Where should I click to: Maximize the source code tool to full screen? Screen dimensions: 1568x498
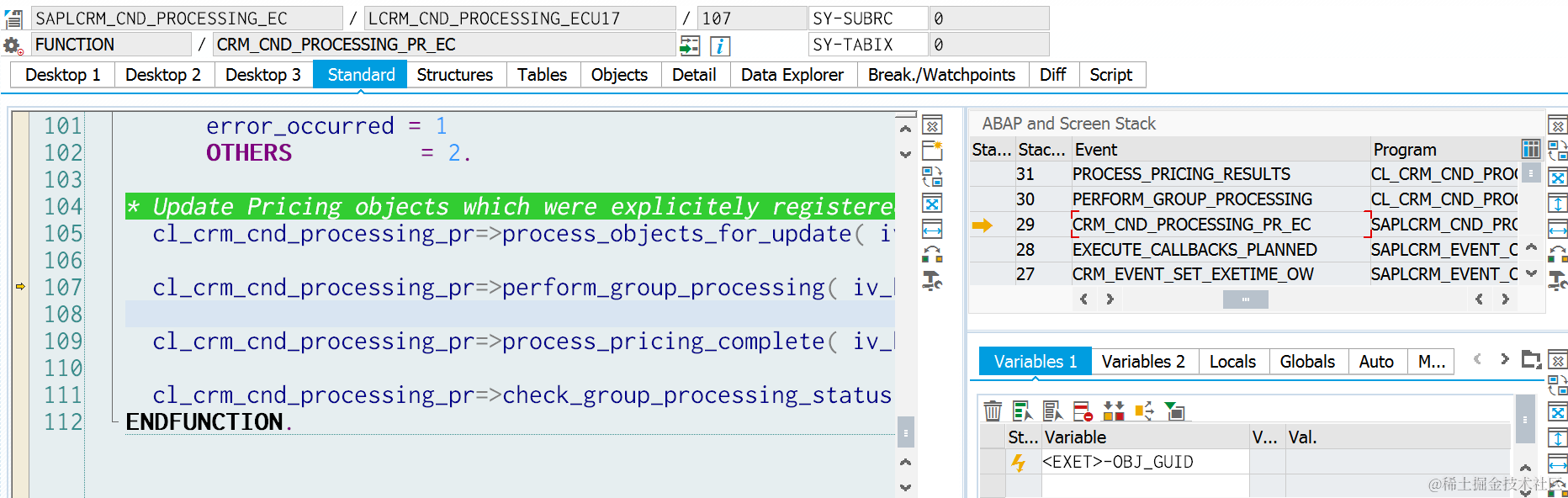[932, 204]
